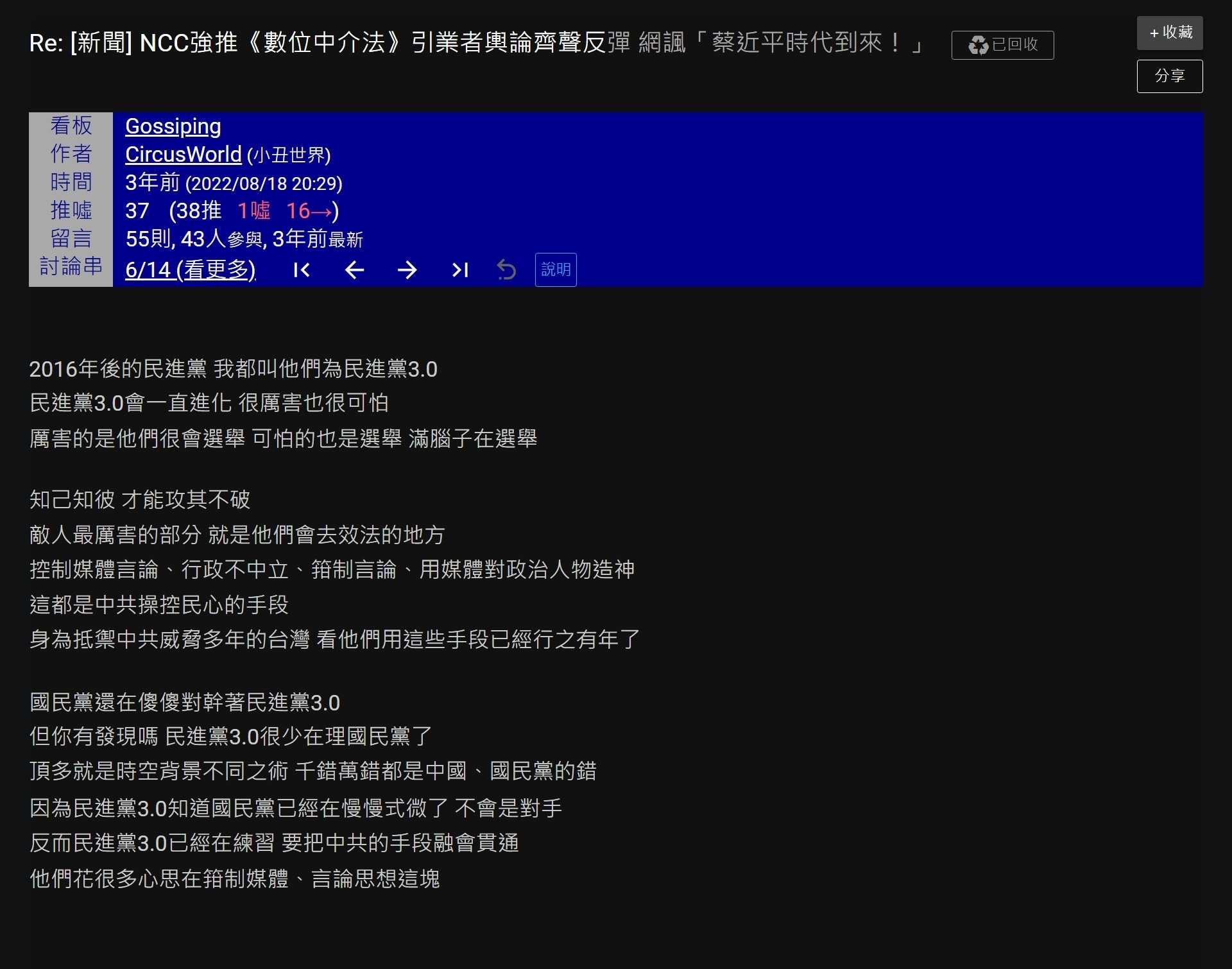Go to previous post in thread
The height and width of the screenshot is (969, 1232).
click(354, 270)
